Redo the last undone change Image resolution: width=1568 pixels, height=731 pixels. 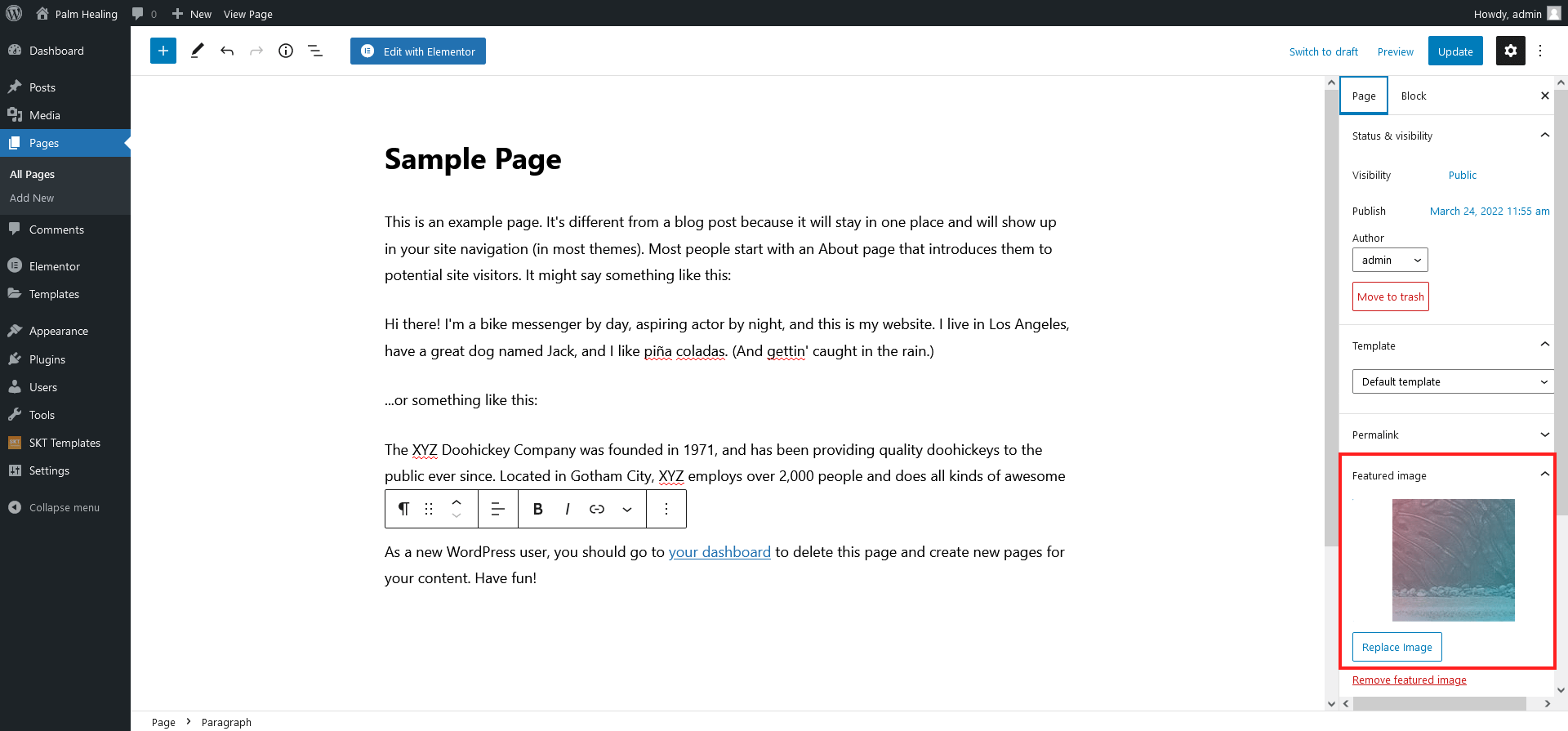(256, 51)
